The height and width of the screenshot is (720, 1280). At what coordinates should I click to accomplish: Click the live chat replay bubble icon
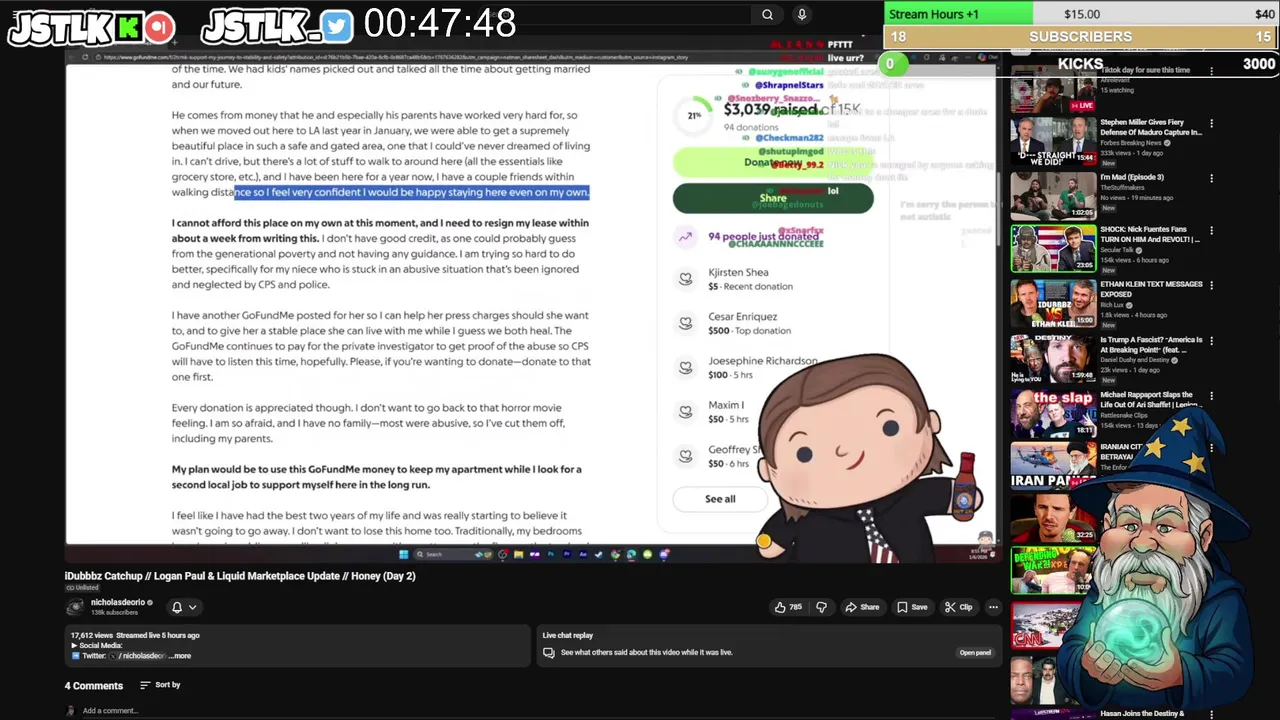click(x=548, y=653)
